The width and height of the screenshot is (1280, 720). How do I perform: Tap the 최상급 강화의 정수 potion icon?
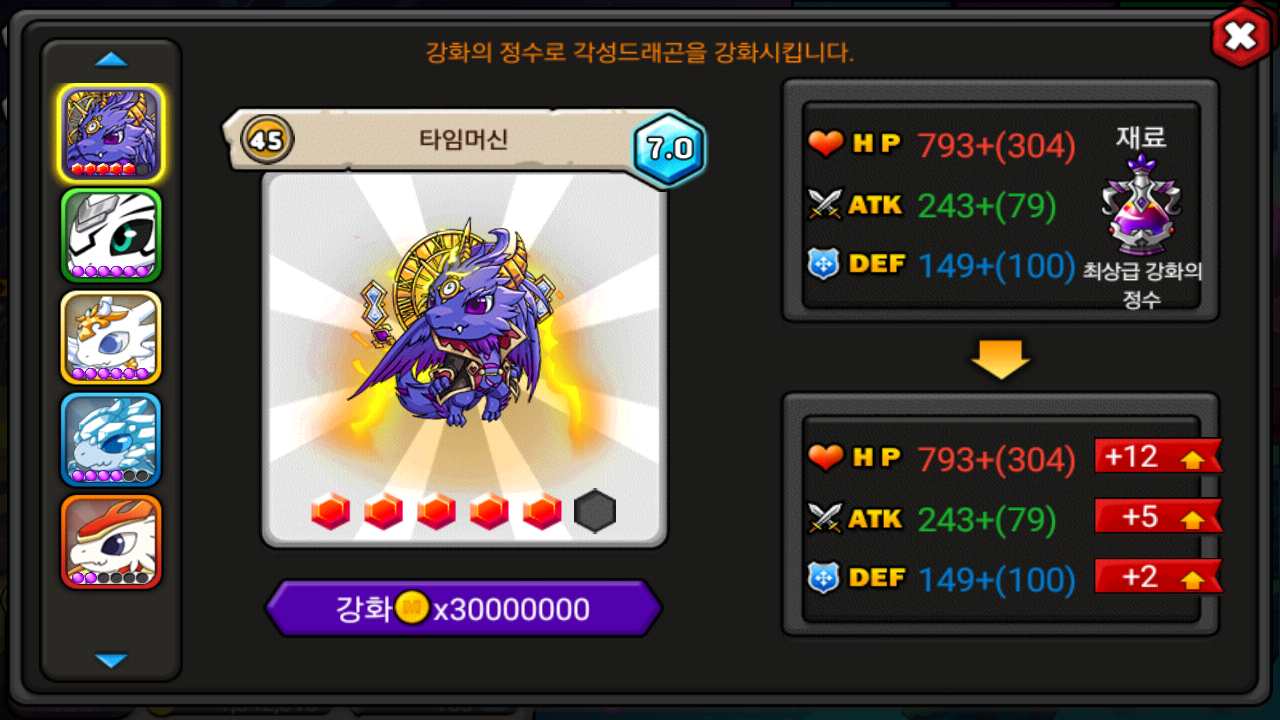1142,205
